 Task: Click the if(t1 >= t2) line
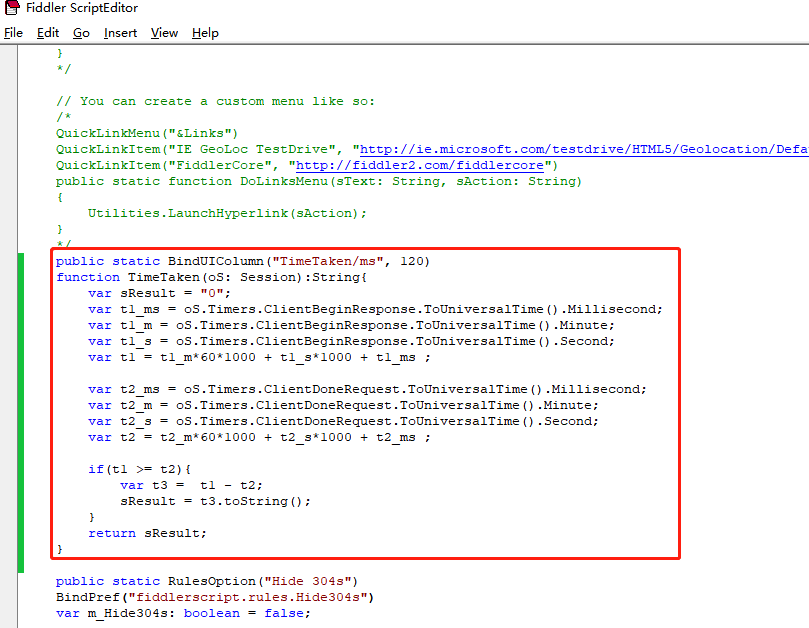(139, 469)
